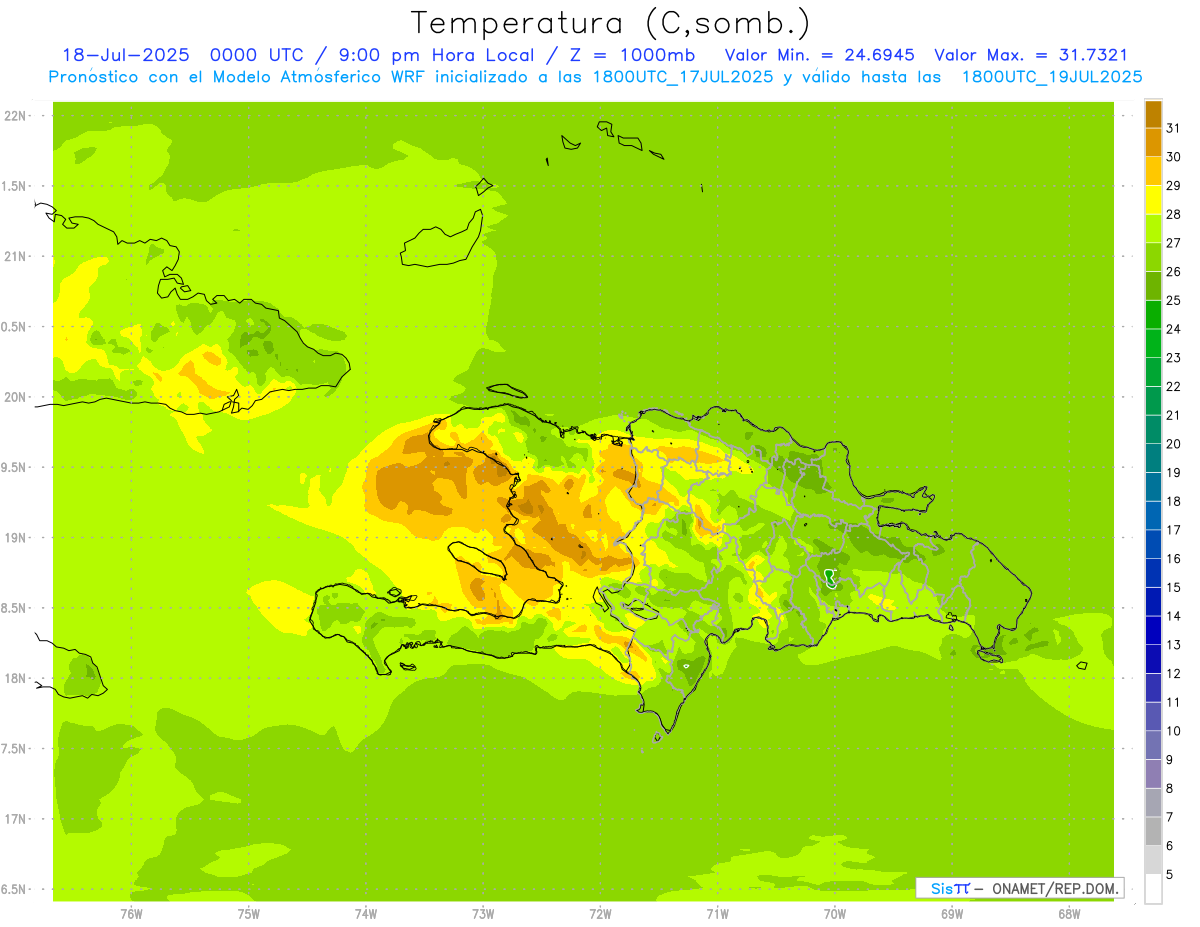Screen dimensions: 1200x927
Task: Click the "21N" latitude axis label
Action: tap(16, 256)
